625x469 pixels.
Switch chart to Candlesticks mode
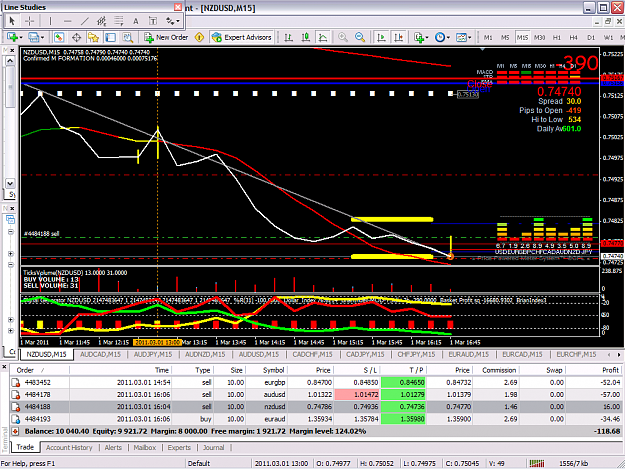pos(305,37)
